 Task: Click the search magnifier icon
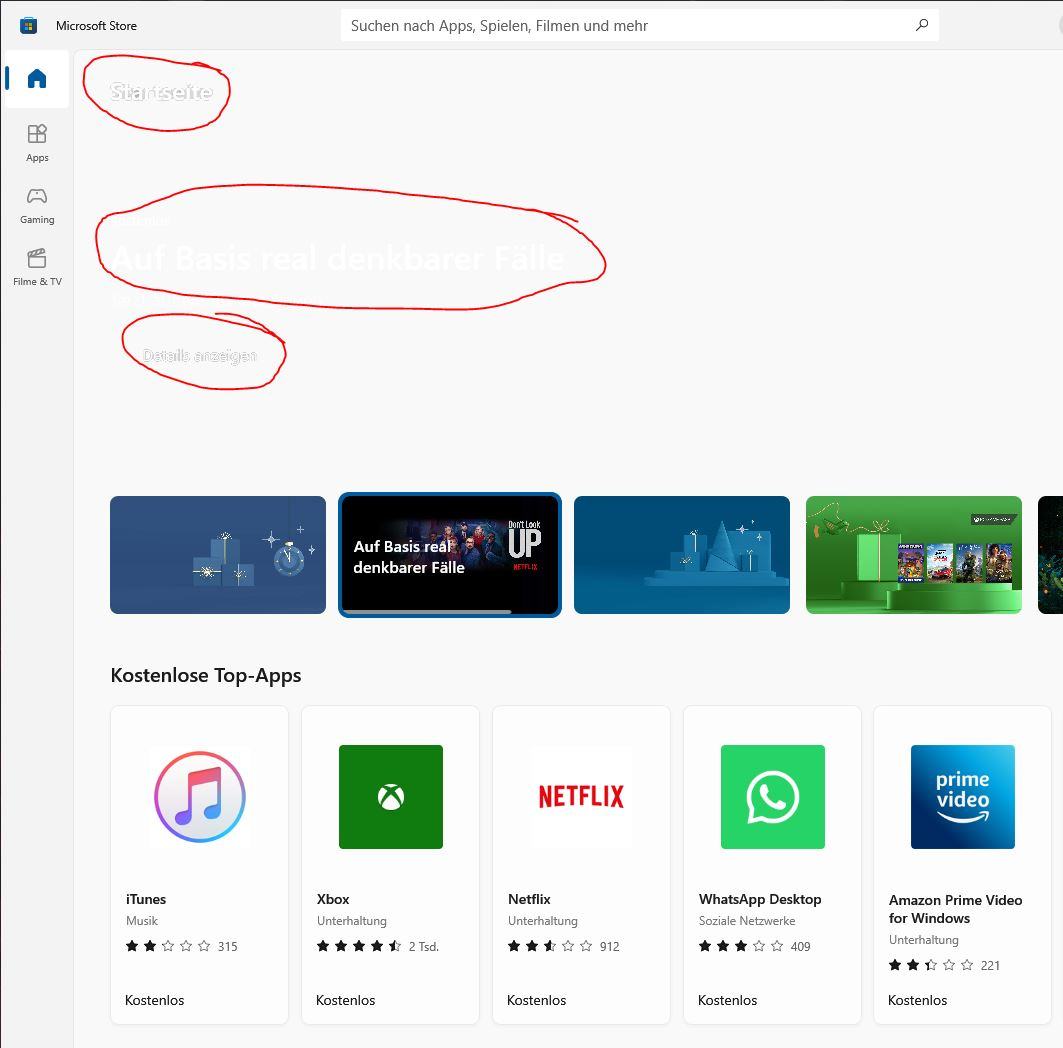pyautogui.click(x=921, y=25)
